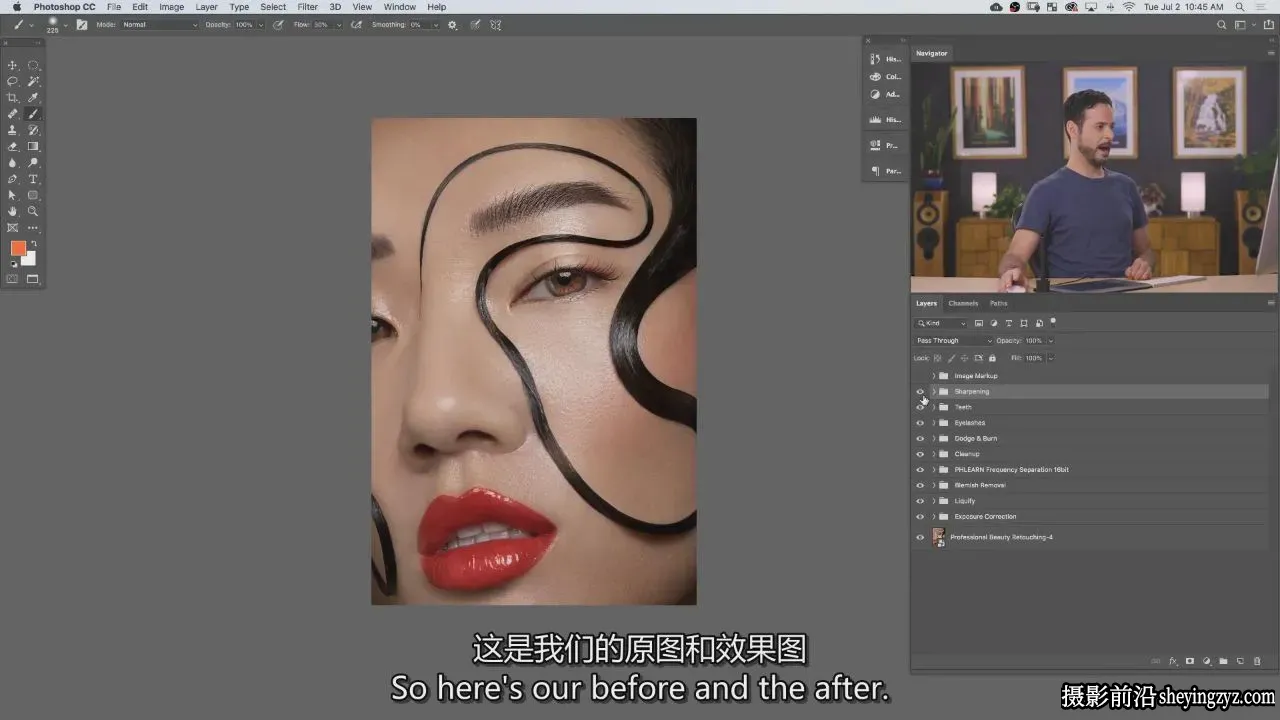The image size is (1280, 720).
Task: Filter layers by type (text) layers
Action: click(x=1008, y=323)
